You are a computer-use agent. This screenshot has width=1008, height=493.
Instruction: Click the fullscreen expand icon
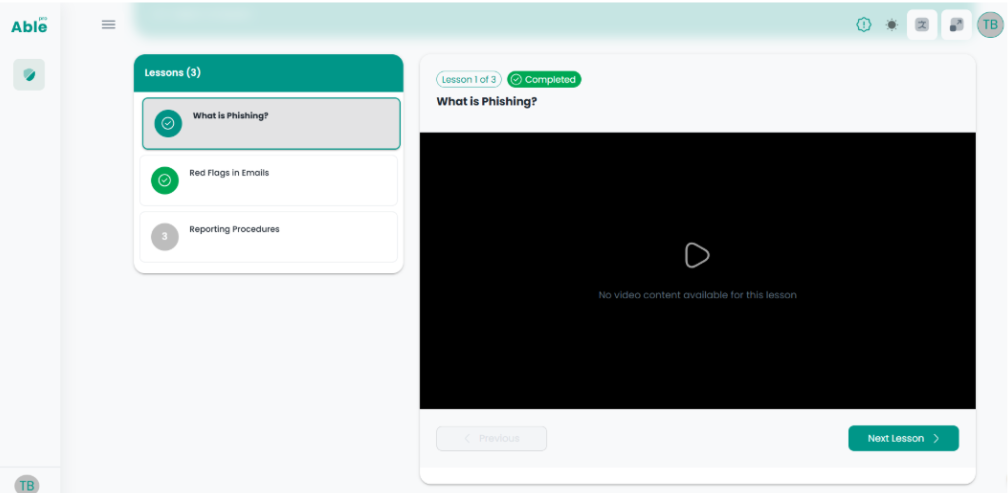tap(957, 25)
